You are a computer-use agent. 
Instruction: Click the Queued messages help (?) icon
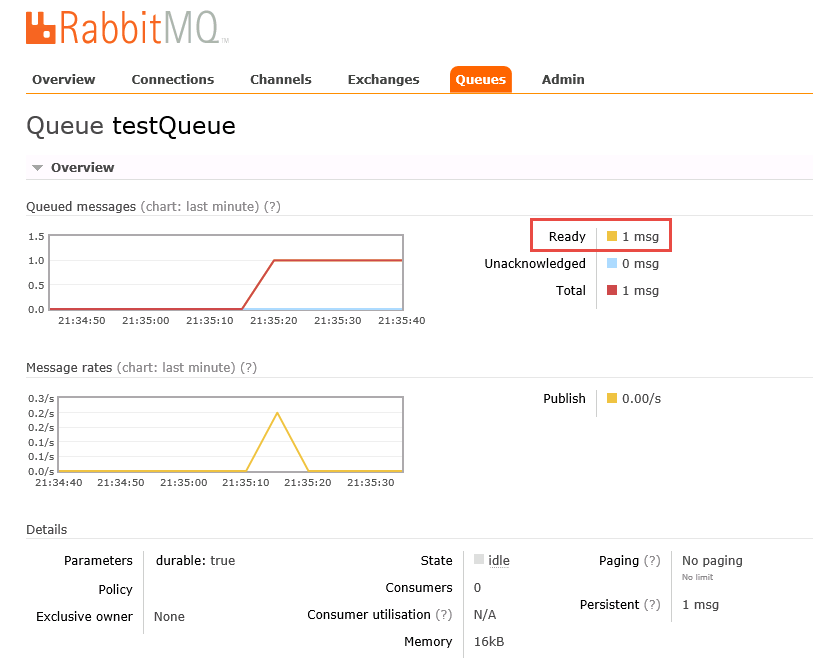(x=271, y=206)
